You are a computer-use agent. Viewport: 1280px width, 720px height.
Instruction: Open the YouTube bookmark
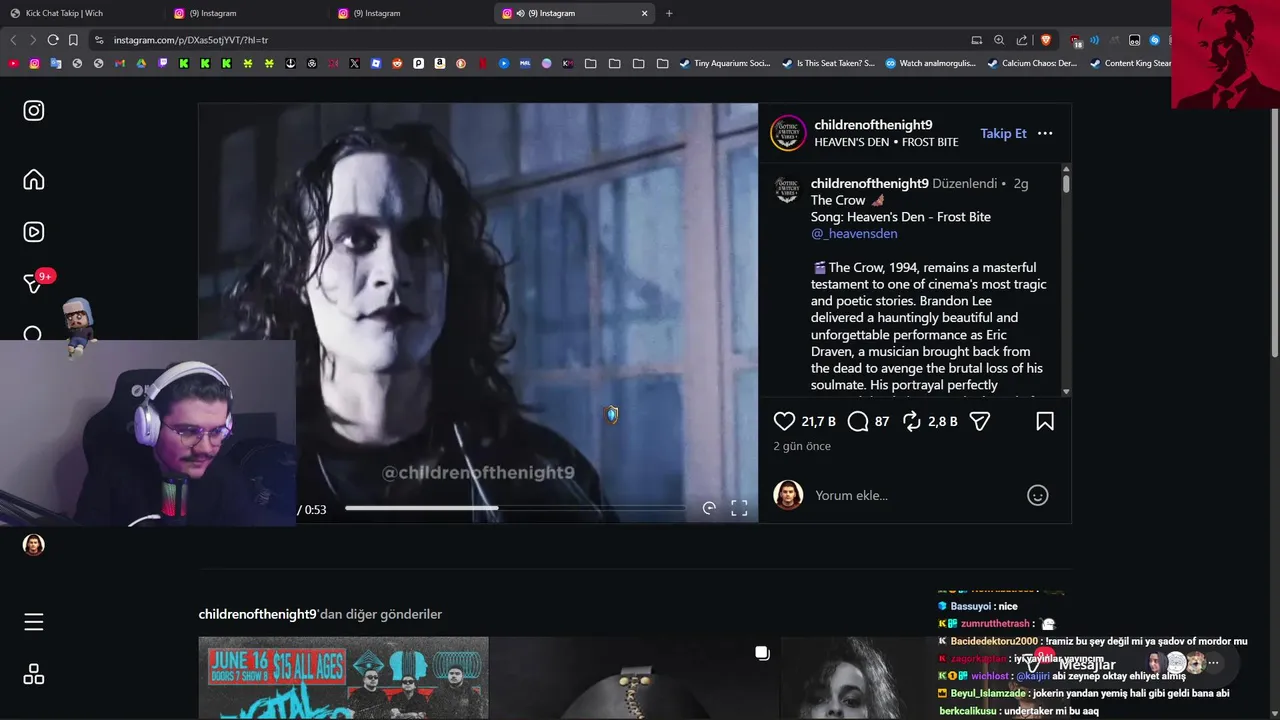coord(13,63)
